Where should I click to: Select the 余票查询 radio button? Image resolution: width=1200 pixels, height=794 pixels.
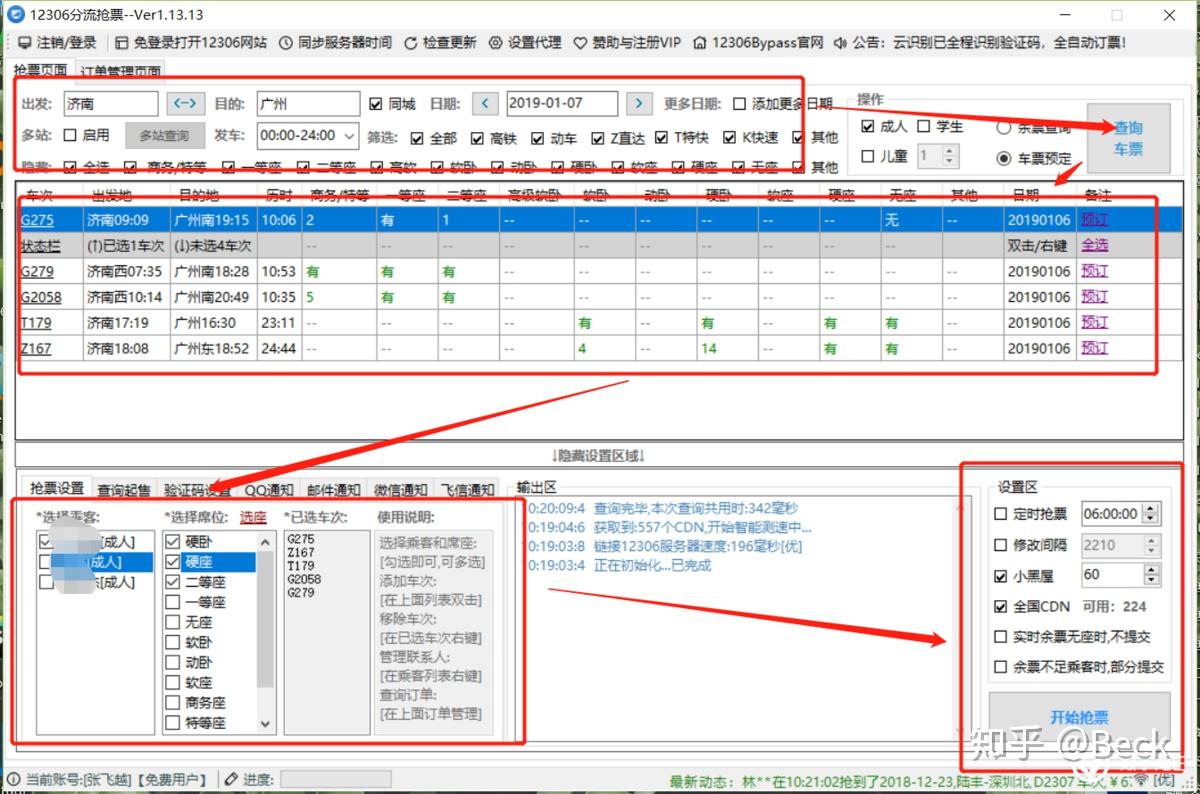pyautogui.click(x=1003, y=128)
